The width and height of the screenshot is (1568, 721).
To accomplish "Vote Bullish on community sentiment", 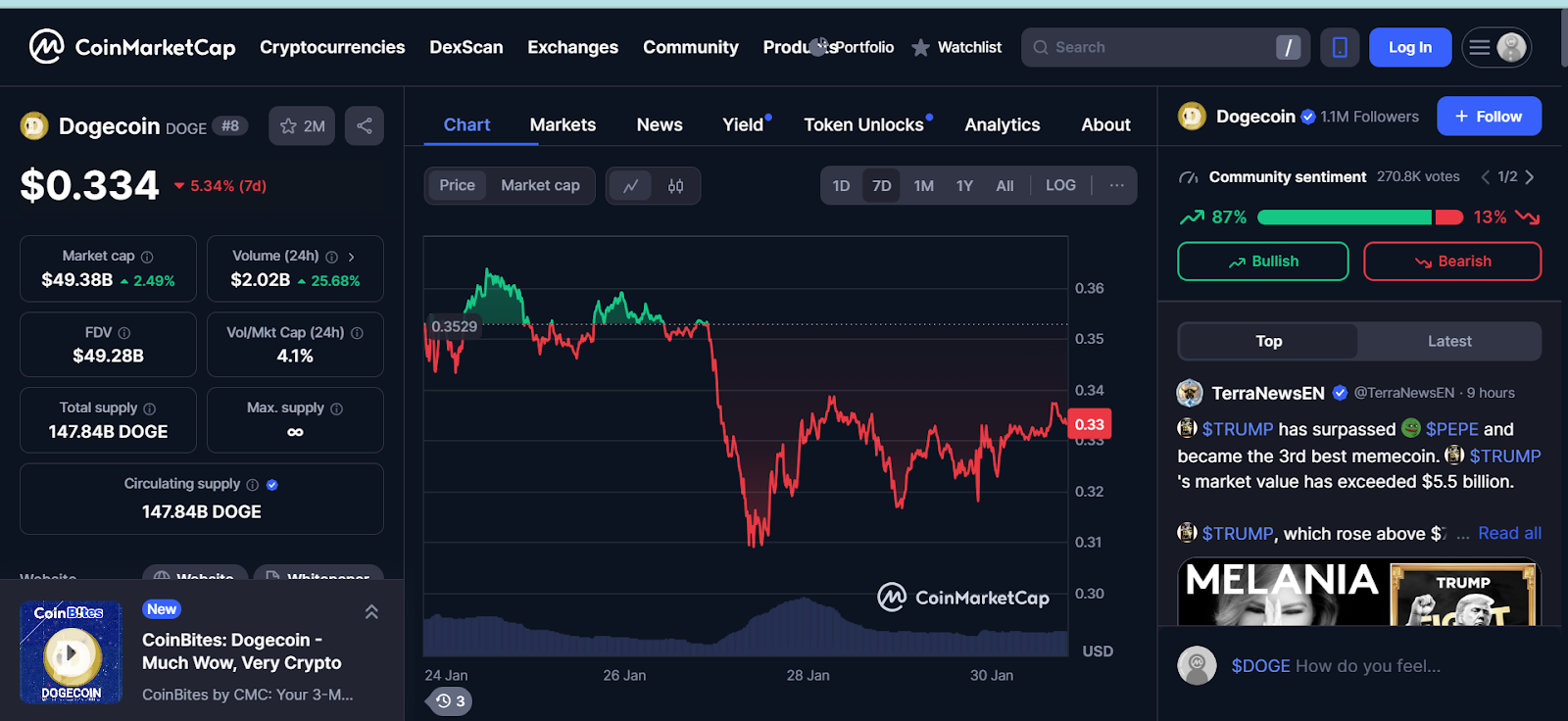I will [x=1262, y=262].
